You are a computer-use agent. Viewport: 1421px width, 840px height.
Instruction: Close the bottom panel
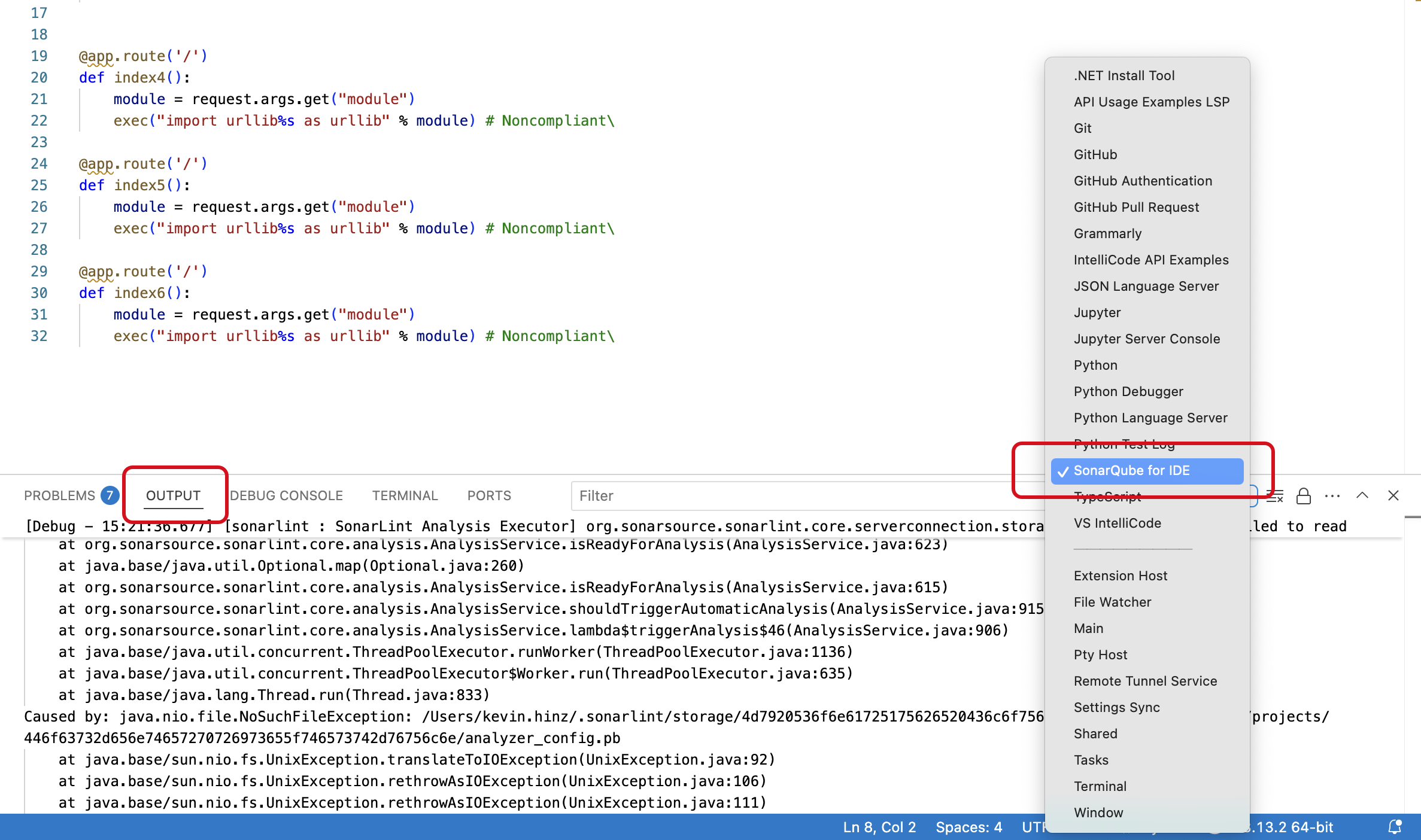pyautogui.click(x=1393, y=495)
